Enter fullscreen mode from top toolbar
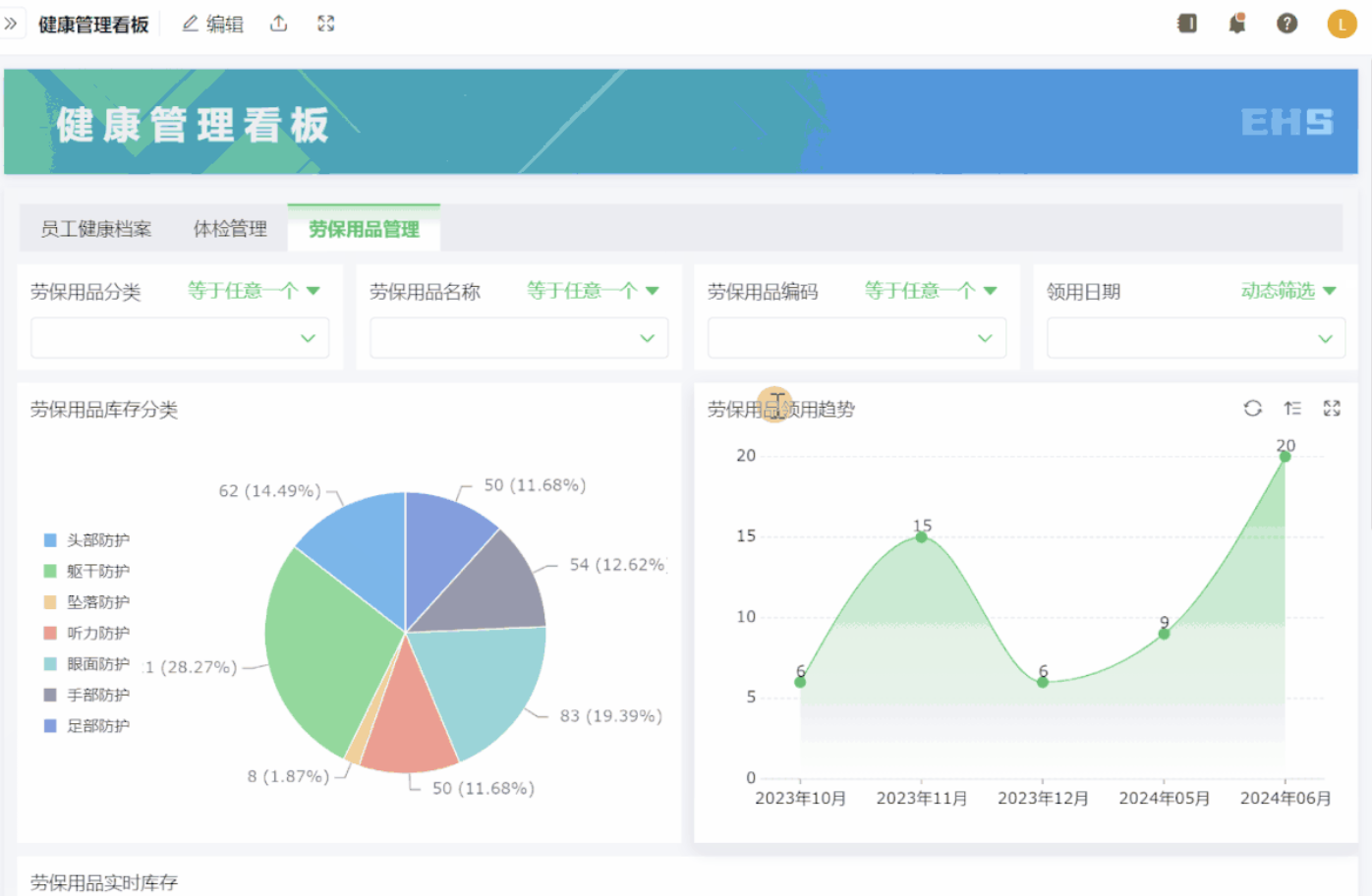 tap(326, 24)
